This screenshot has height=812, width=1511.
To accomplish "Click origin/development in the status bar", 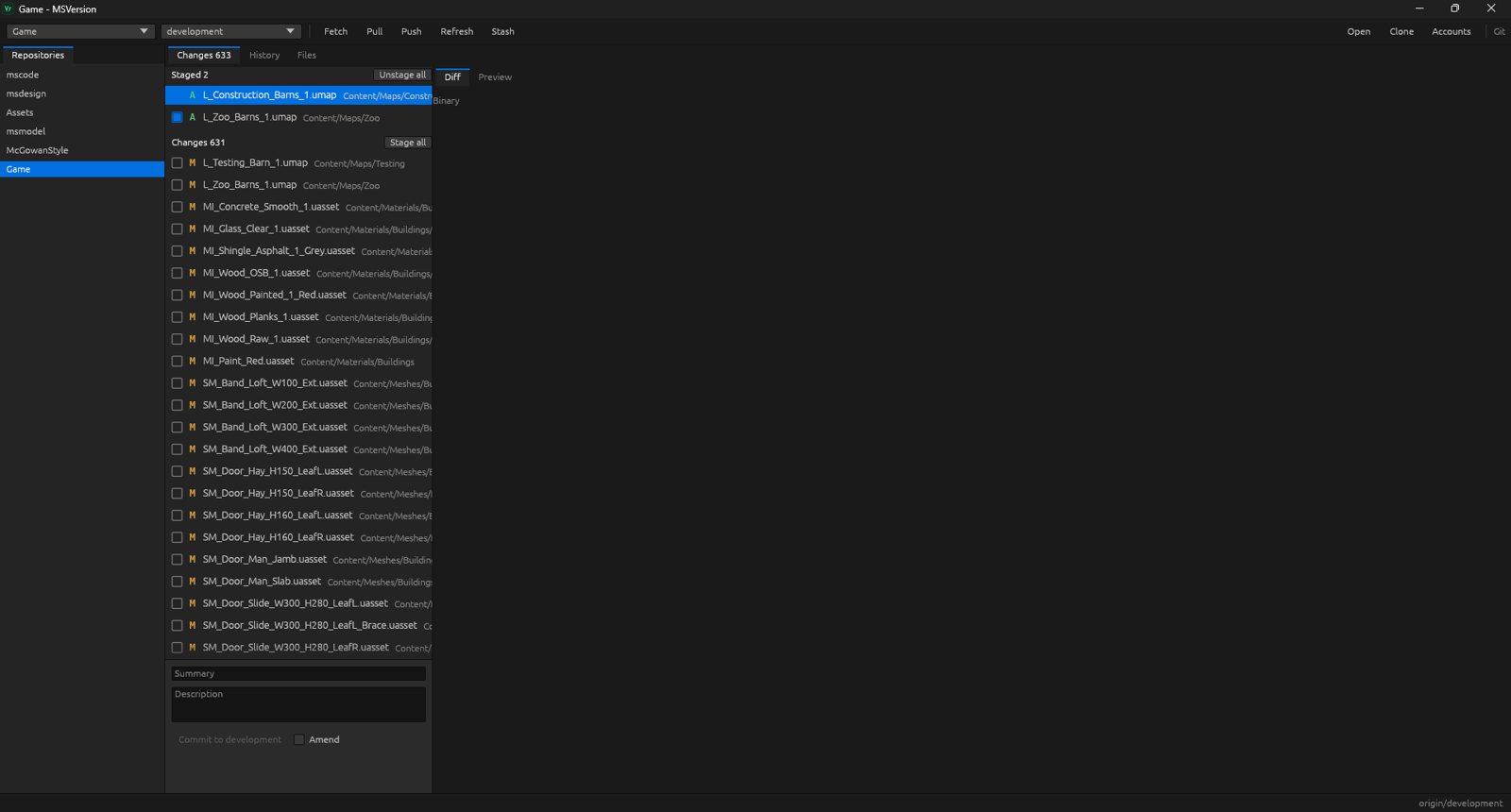I will tap(1460, 804).
